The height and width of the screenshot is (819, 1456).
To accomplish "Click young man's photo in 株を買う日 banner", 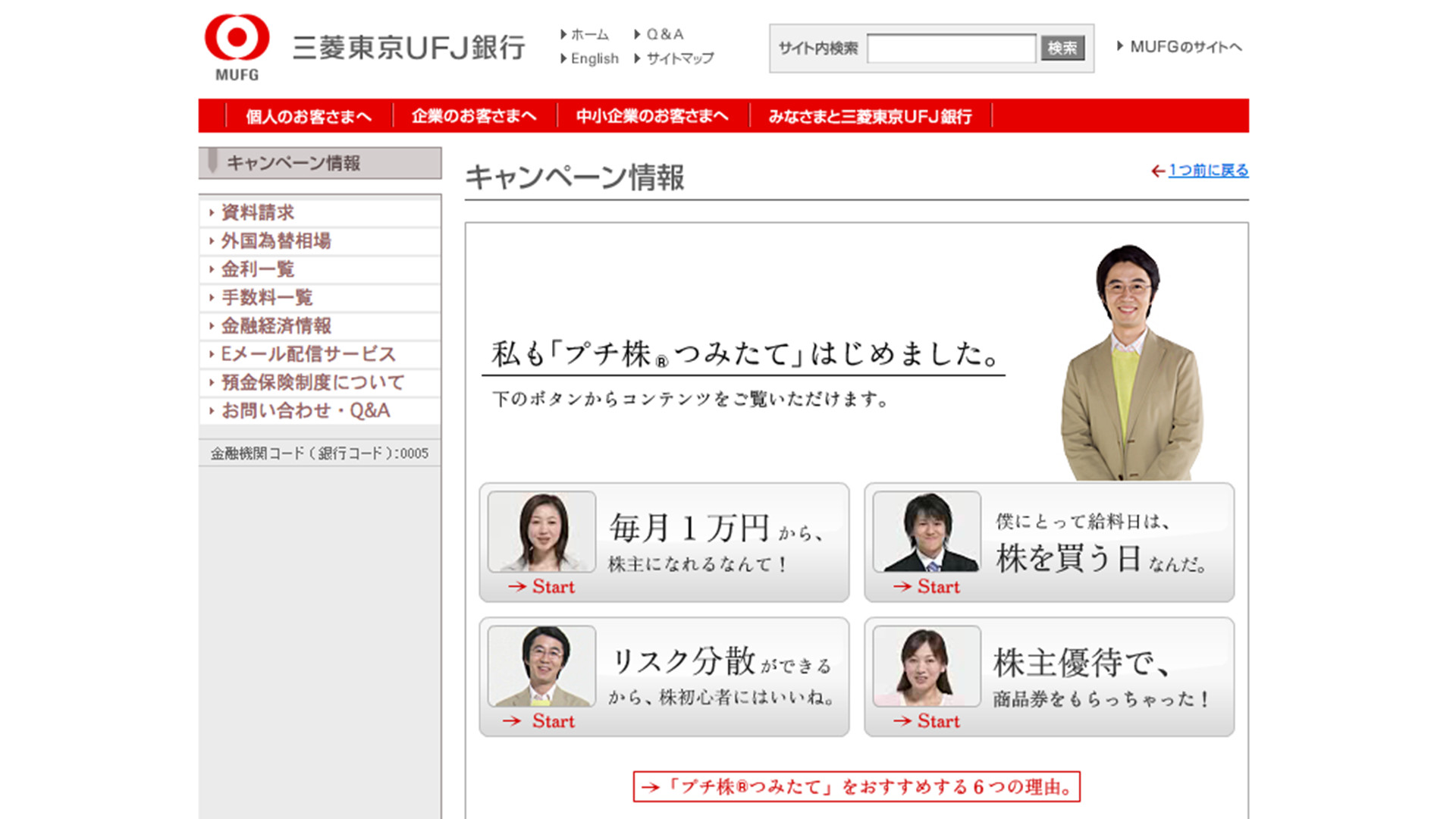I will tap(927, 532).
